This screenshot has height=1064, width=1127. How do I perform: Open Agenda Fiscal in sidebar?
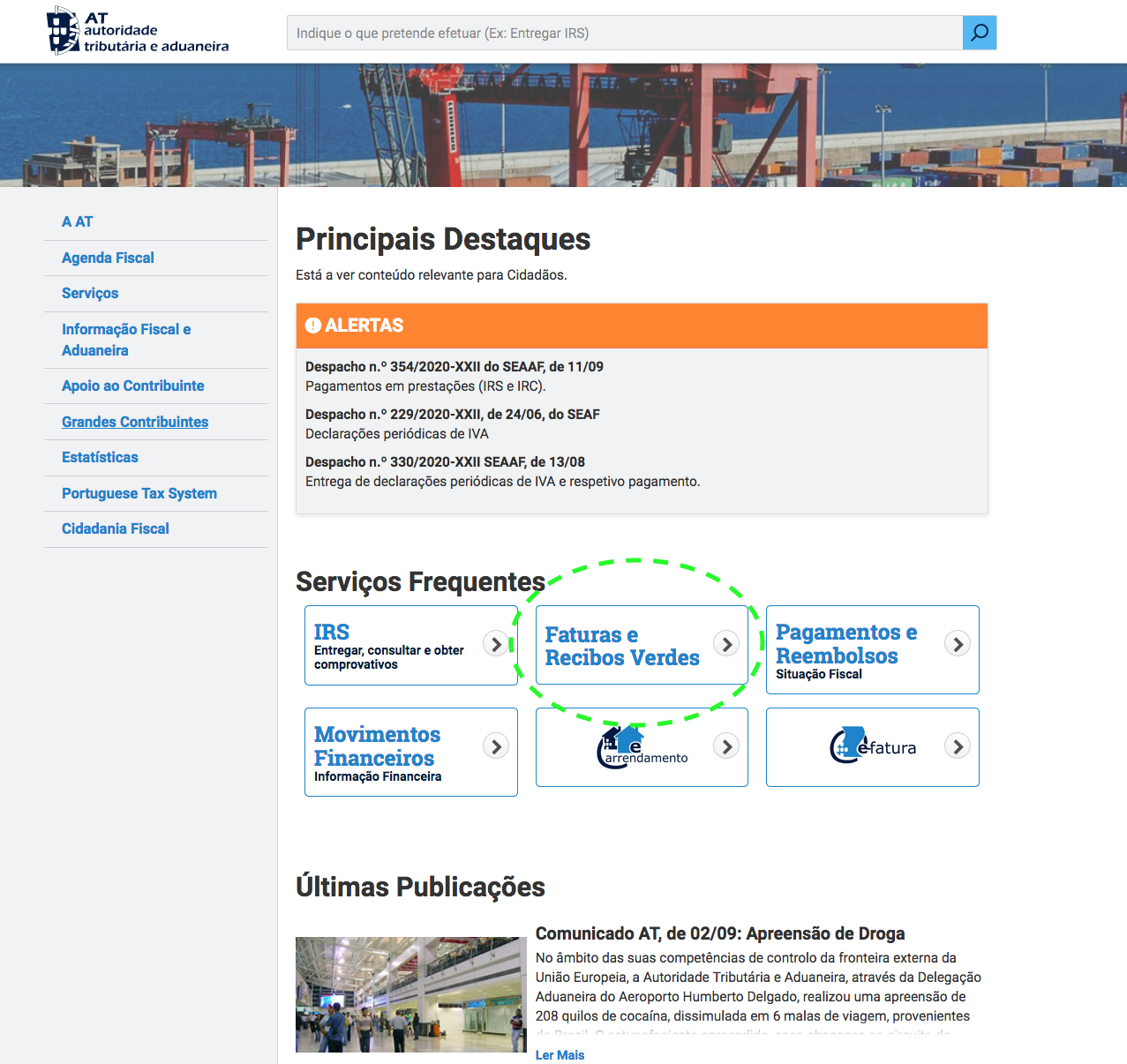tap(108, 258)
